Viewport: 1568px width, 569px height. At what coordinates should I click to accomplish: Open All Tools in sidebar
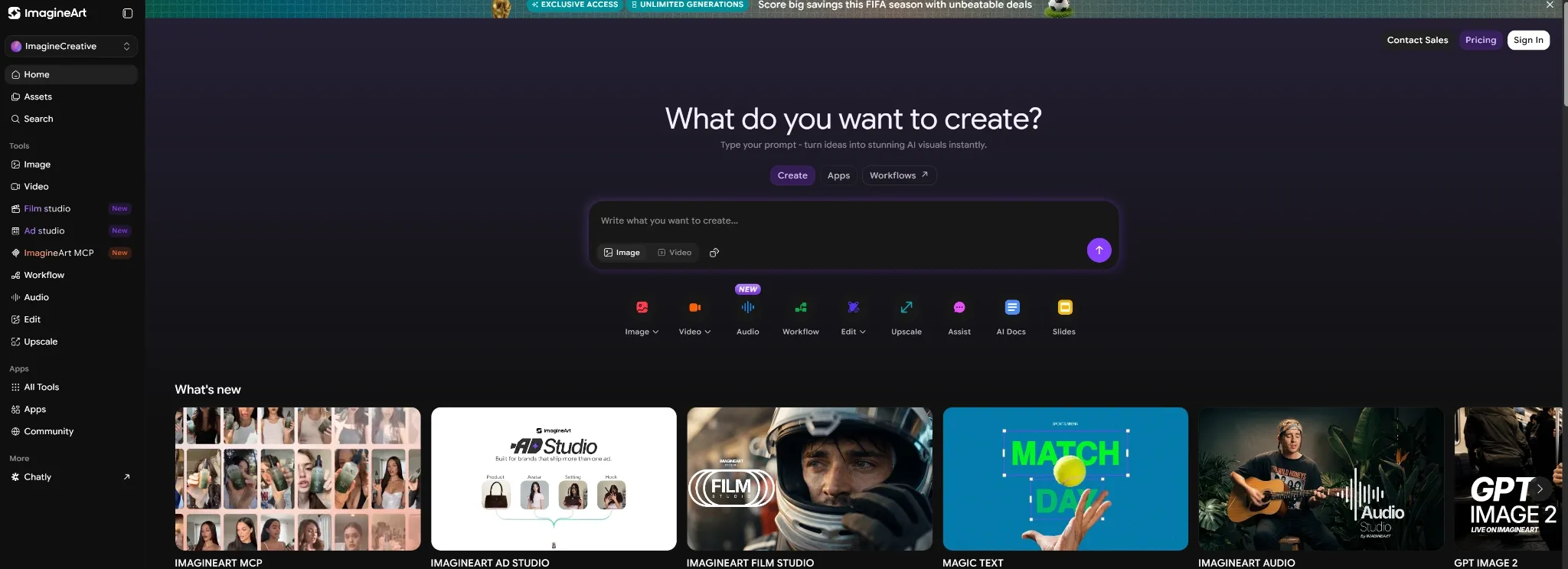[x=71, y=387]
